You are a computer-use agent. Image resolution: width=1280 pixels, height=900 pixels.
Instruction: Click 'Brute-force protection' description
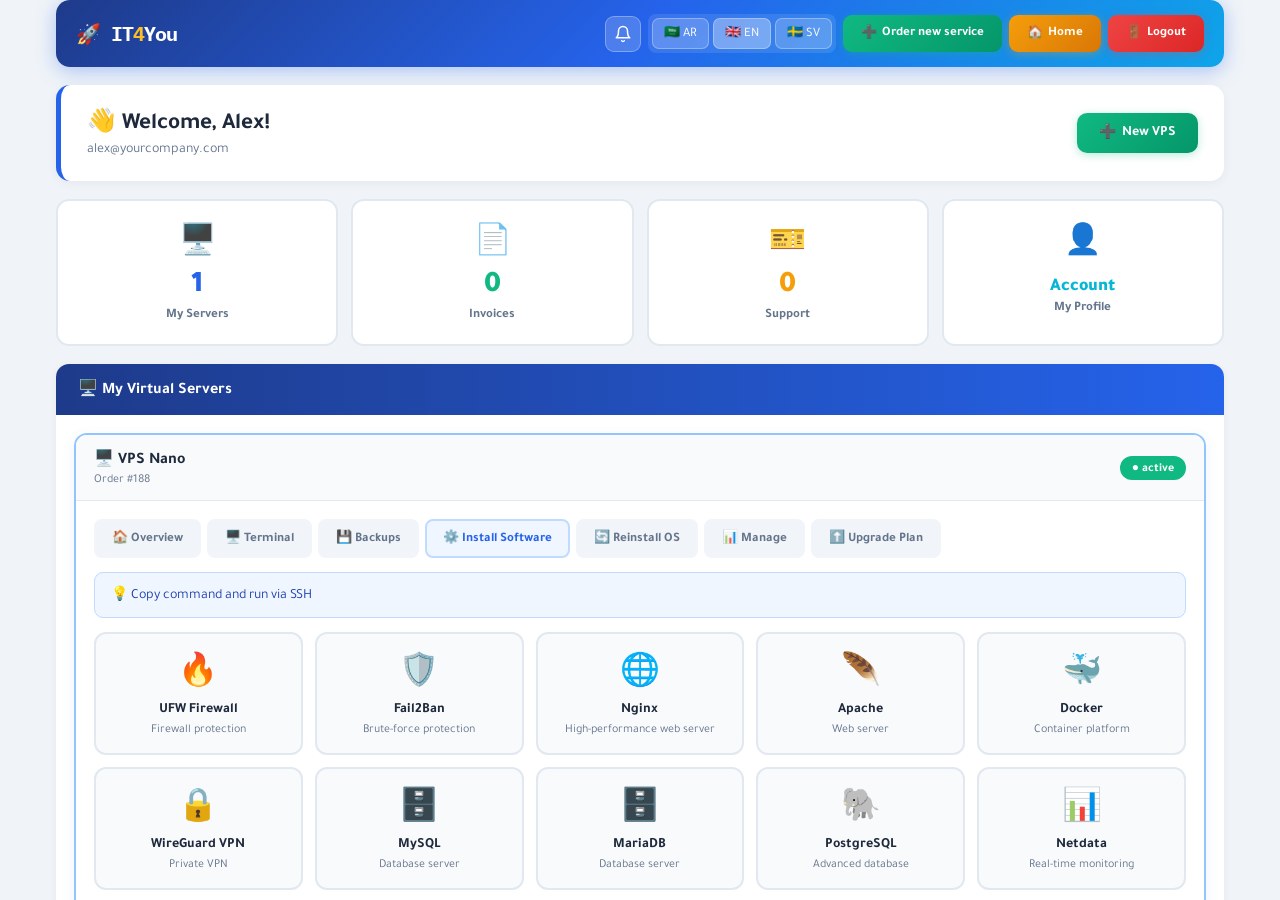click(419, 729)
